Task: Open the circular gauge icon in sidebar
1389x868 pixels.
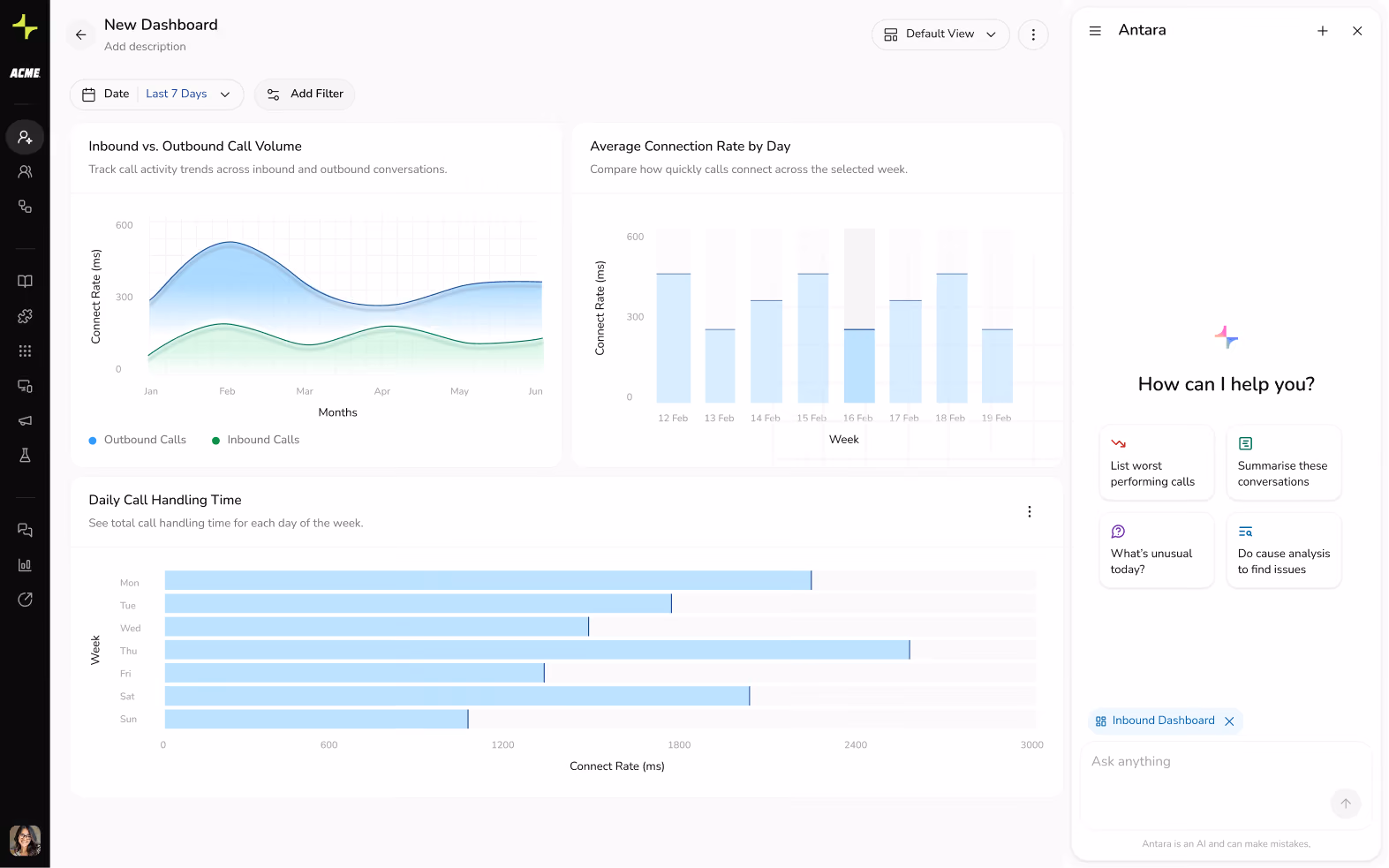Action: click(25, 600)
